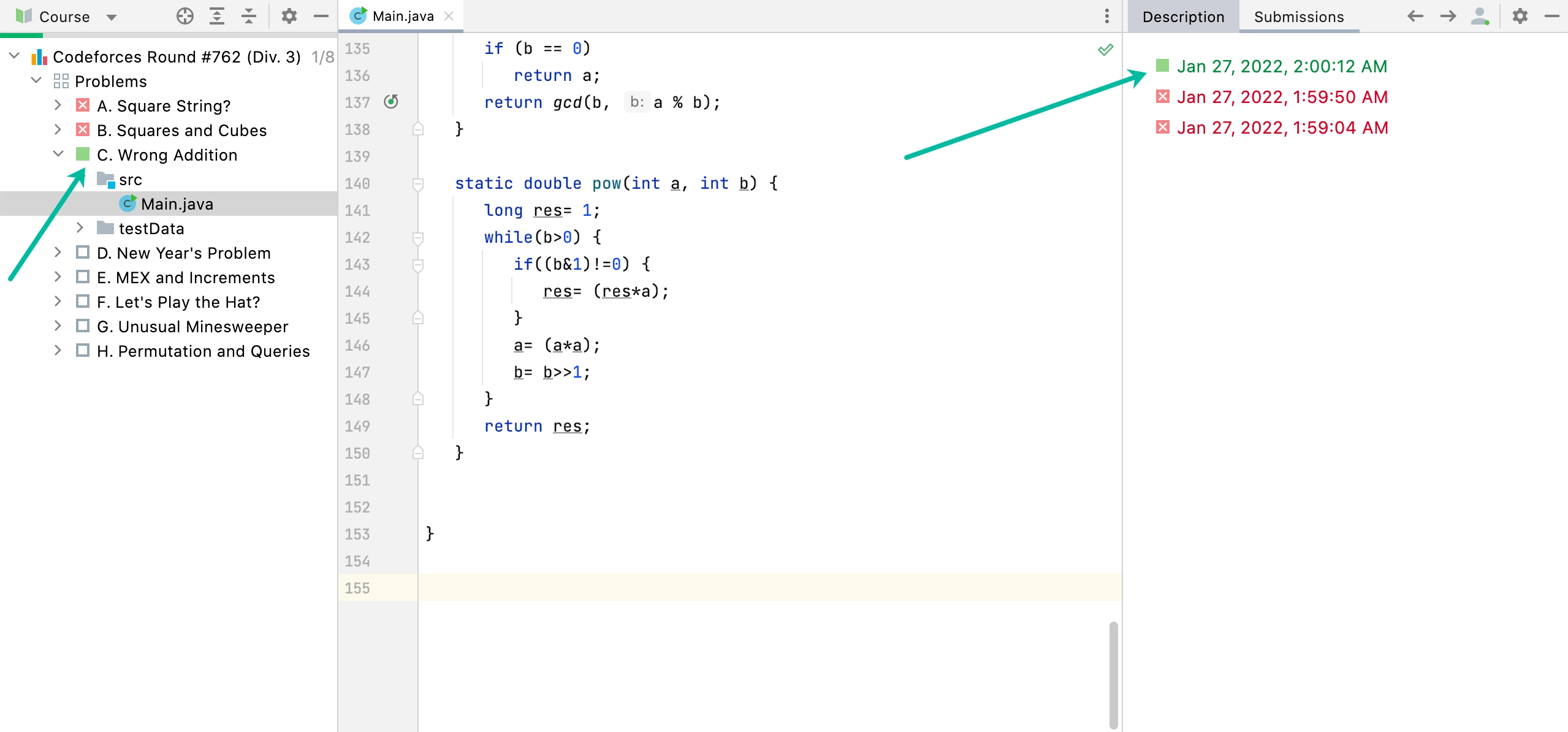Click the 'gcd' method call on line 137

(x=568, y=102)
